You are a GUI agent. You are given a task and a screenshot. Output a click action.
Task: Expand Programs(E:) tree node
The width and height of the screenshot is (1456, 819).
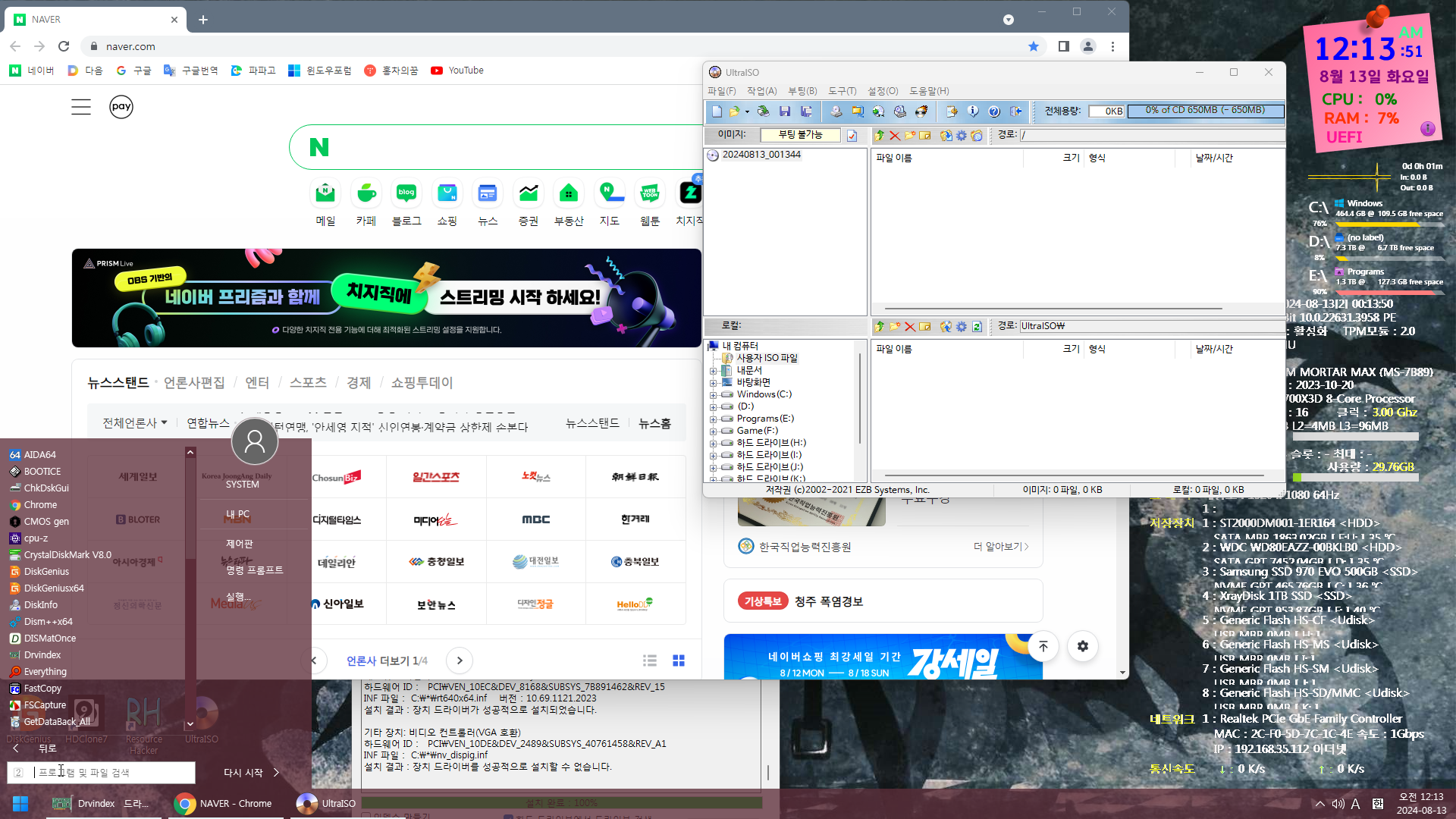(713, 419)
